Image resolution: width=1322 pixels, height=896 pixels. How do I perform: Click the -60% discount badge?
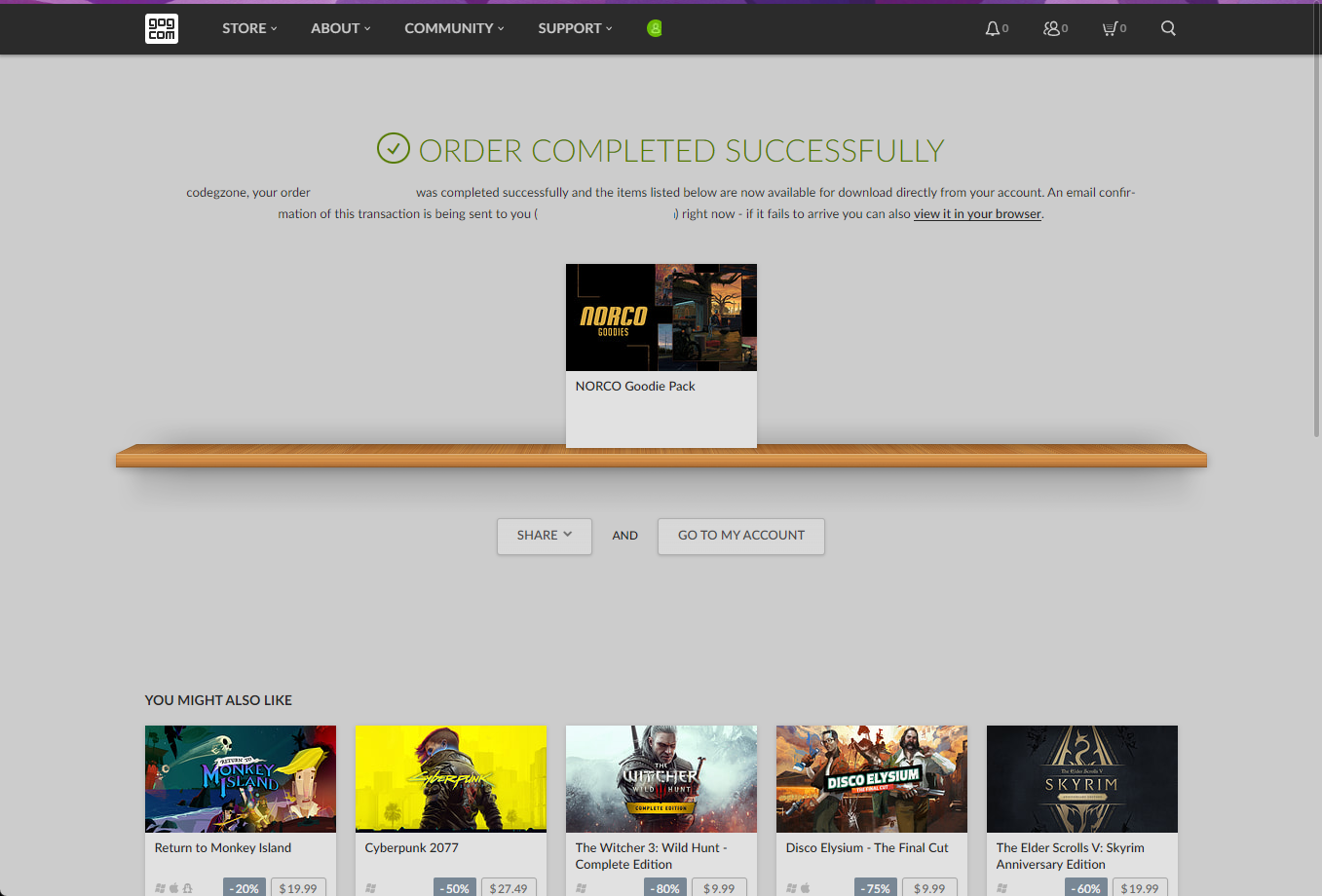coord(1086,887)
